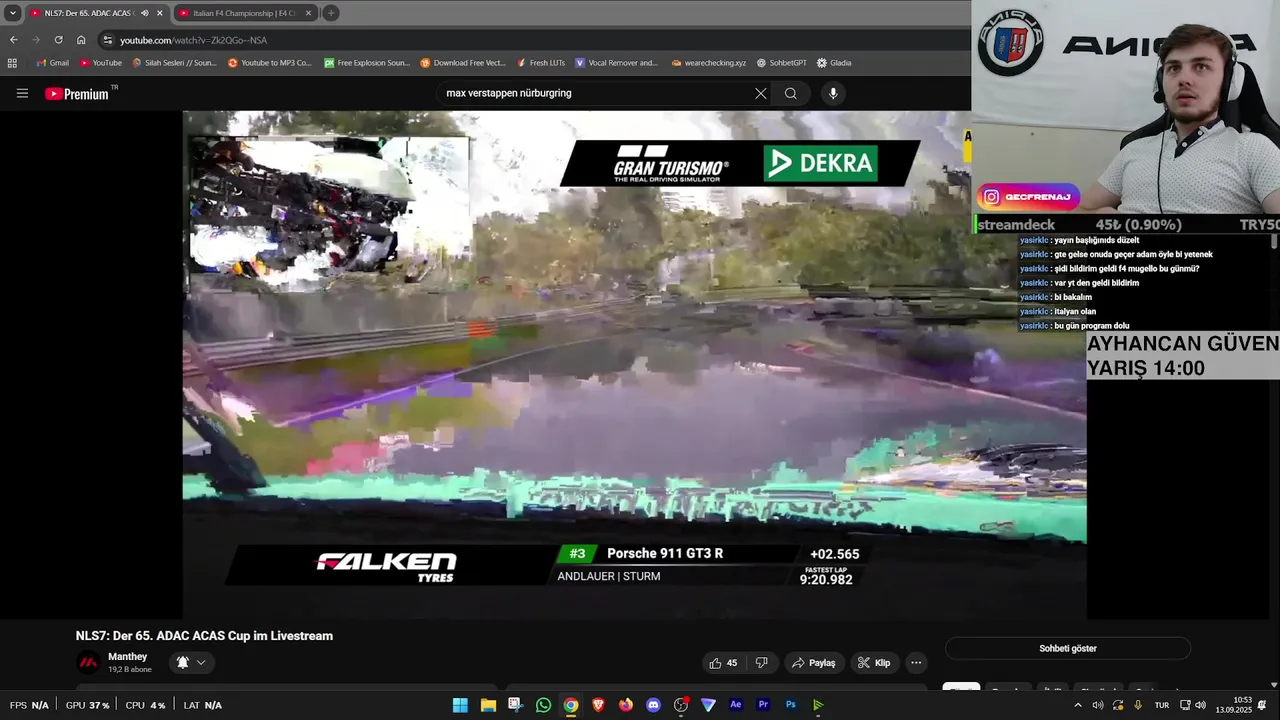Like the video with the thumbs up button

tap(723, 663)
